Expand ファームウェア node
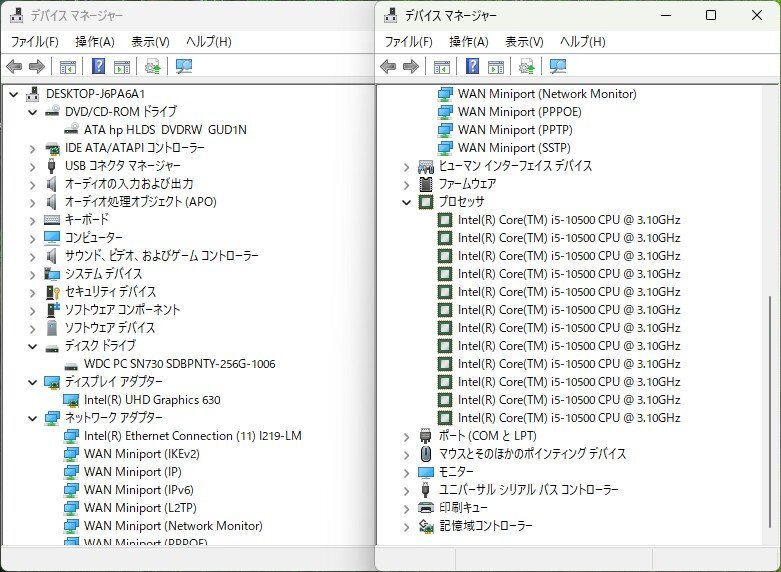Viewport: 781px width, 572px height. (406, 184)
